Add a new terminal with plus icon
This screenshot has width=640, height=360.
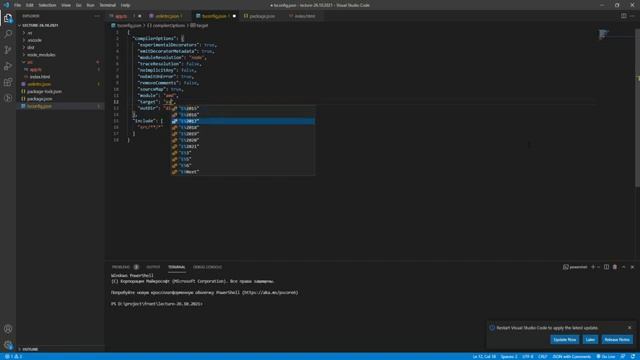tap(593, 267)
